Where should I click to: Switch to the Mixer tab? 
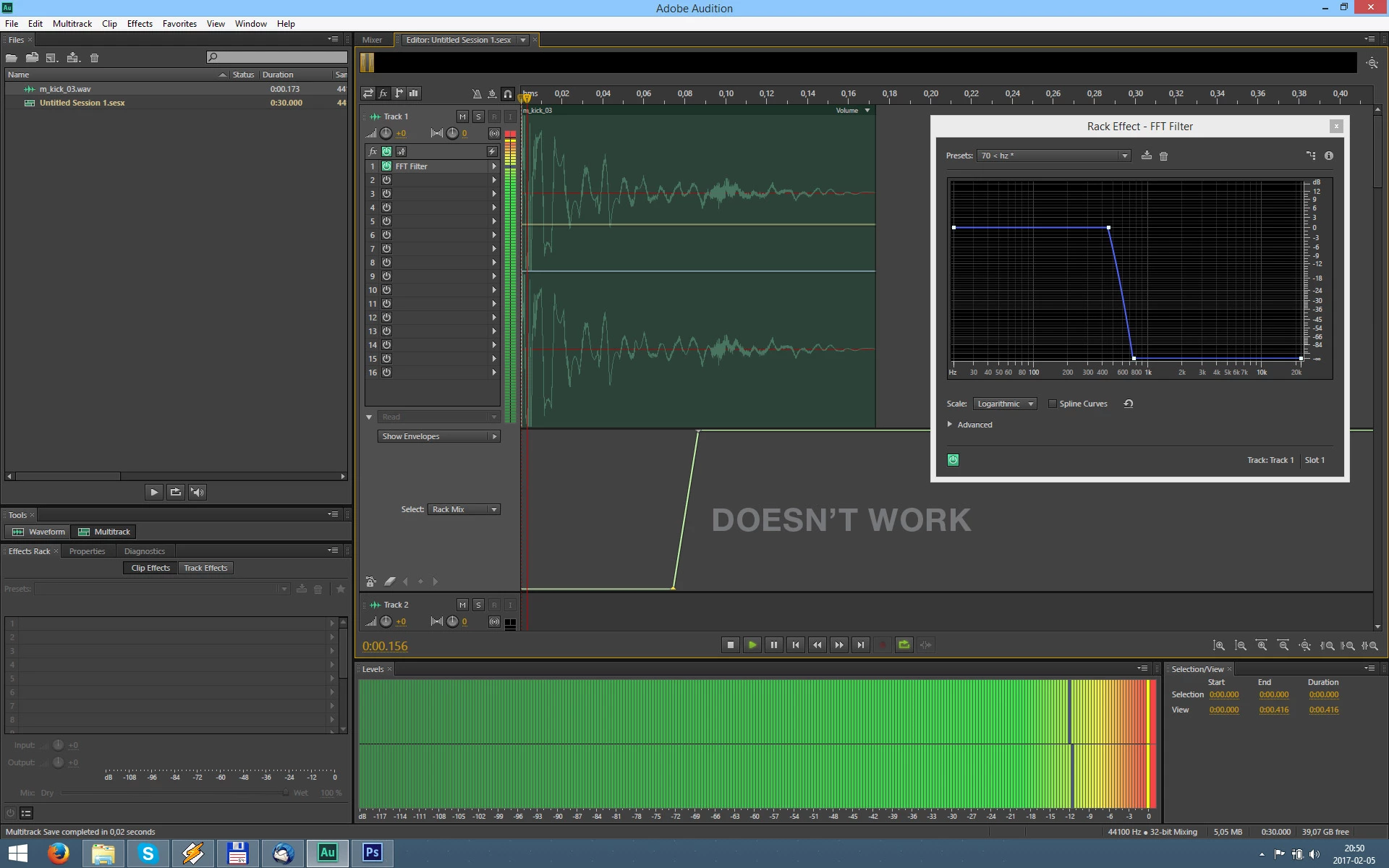[x=372, y=40]
